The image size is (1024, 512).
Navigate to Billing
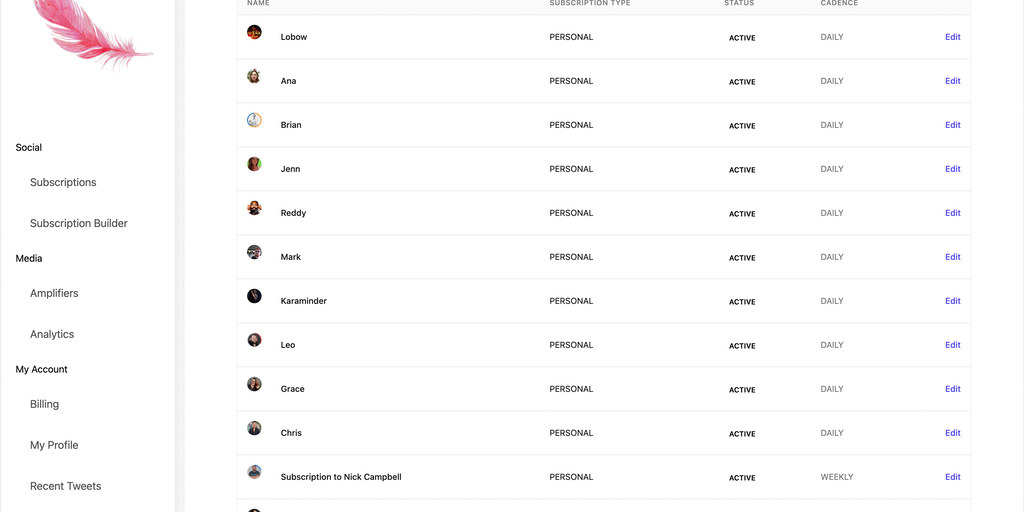[x=44, y=404]
